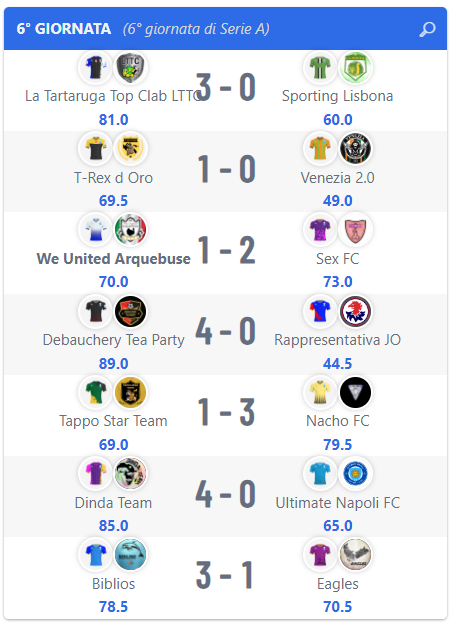Select Eagles team purple jersey icon
This screenshot has height=623, width=454.
[x=320, y=555]
